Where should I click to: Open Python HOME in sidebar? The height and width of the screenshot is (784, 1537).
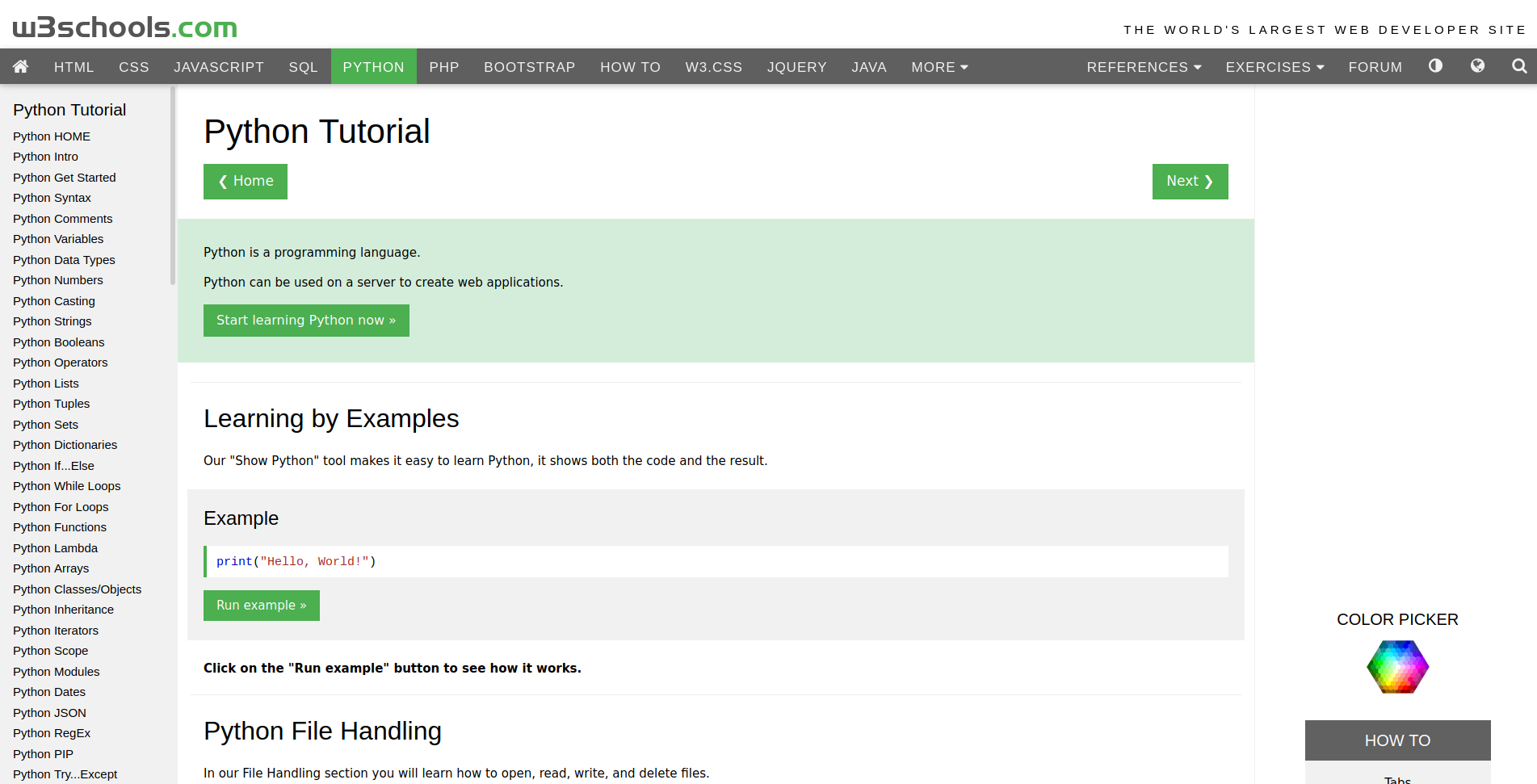coord(52,136)
